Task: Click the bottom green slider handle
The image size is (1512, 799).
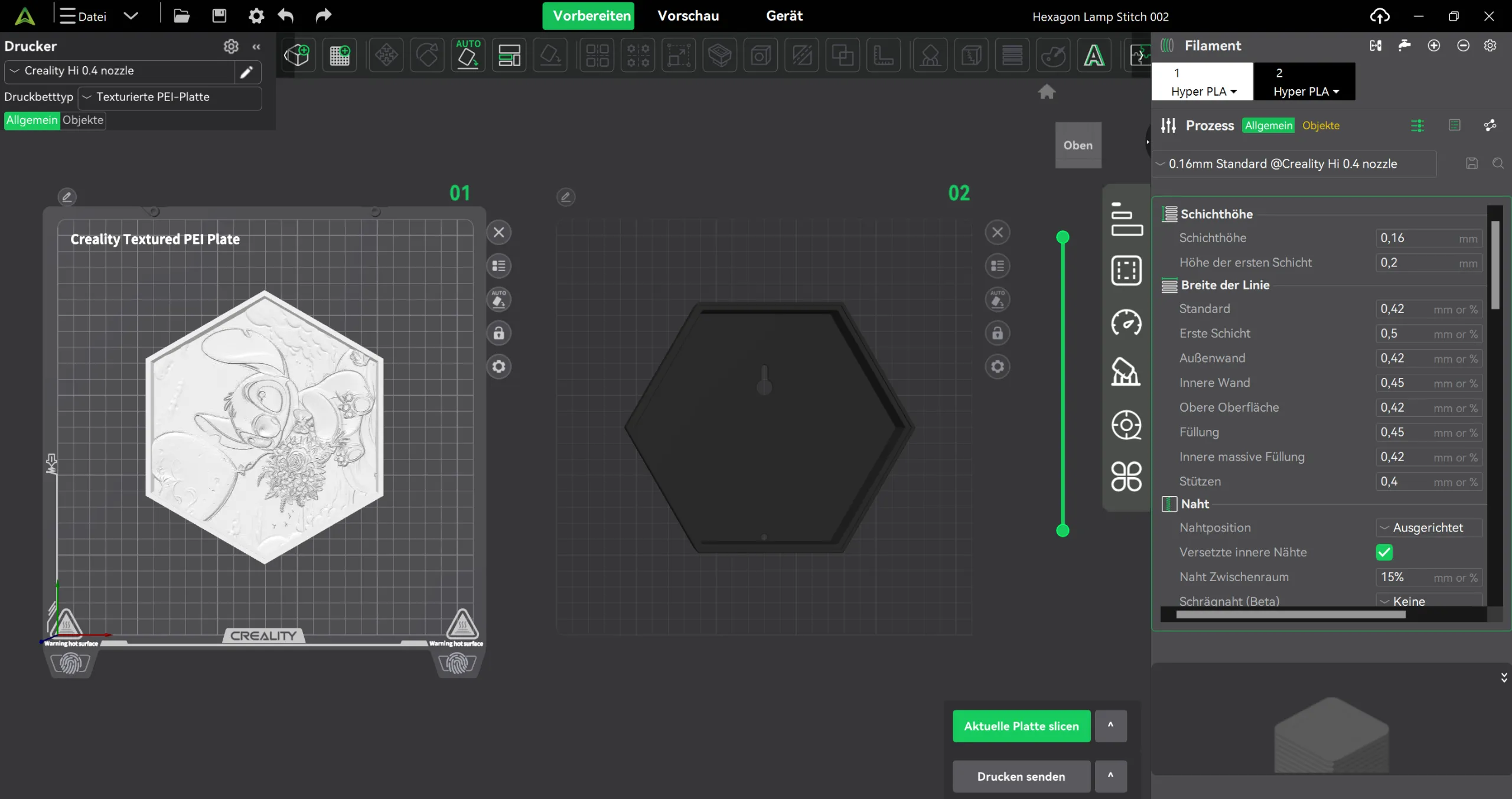Action: (x=1063, y=530)
